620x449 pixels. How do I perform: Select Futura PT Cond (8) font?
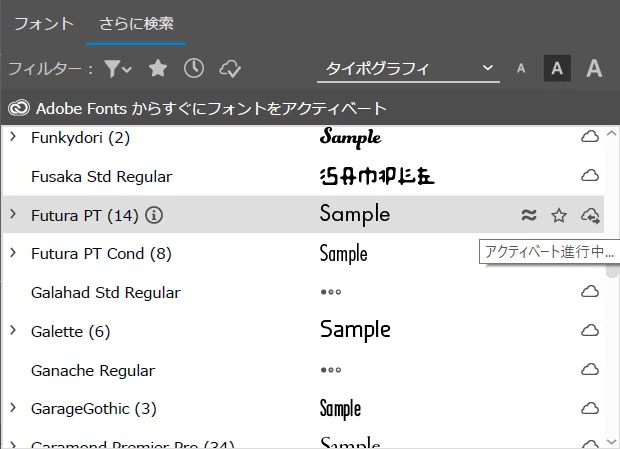coord(101,254)
